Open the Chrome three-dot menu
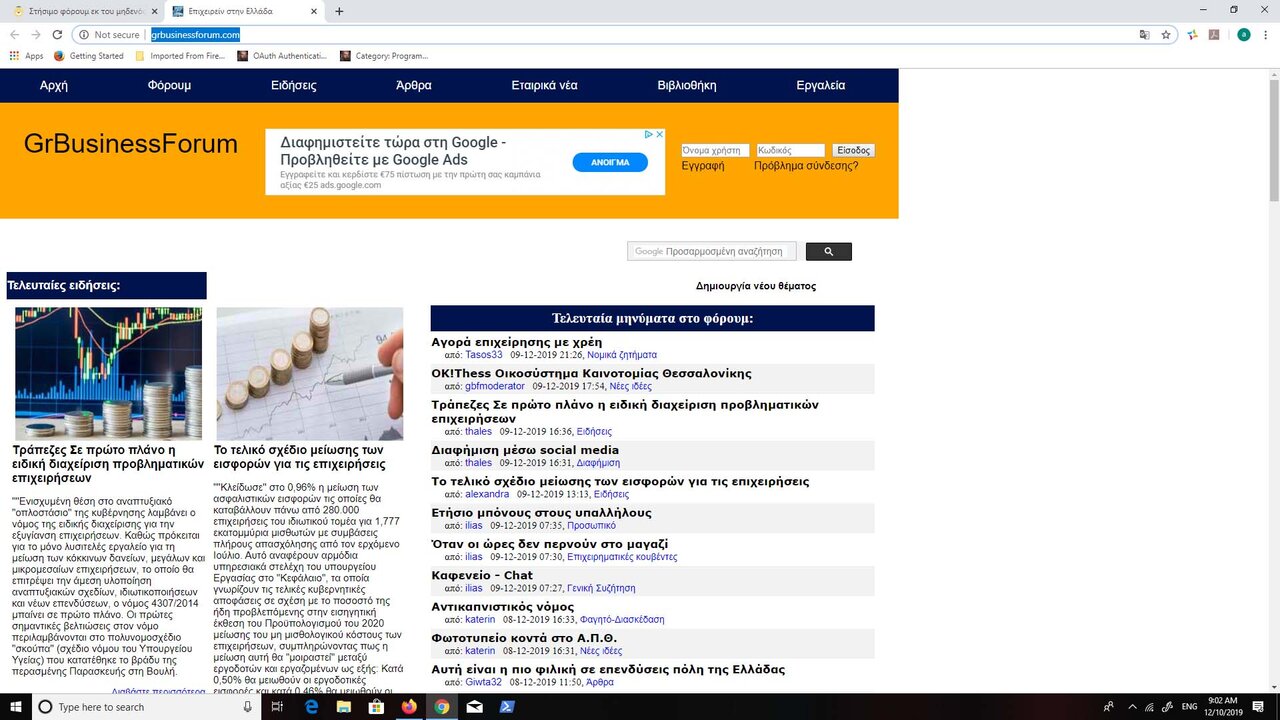Screen dimensions: 1280x720 [1266, 35]
